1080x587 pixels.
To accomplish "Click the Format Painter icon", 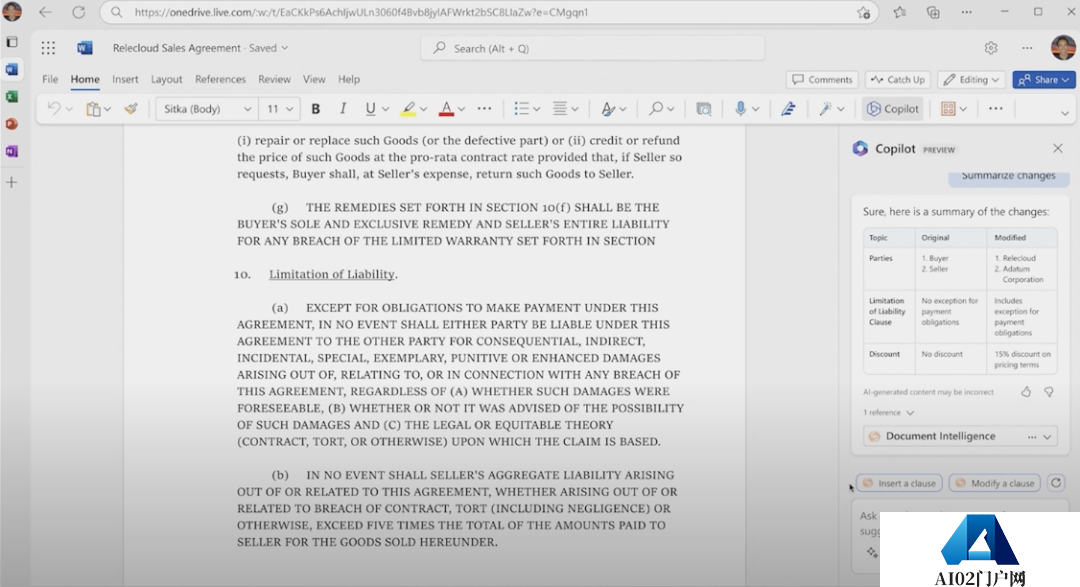I will [130, 109].
